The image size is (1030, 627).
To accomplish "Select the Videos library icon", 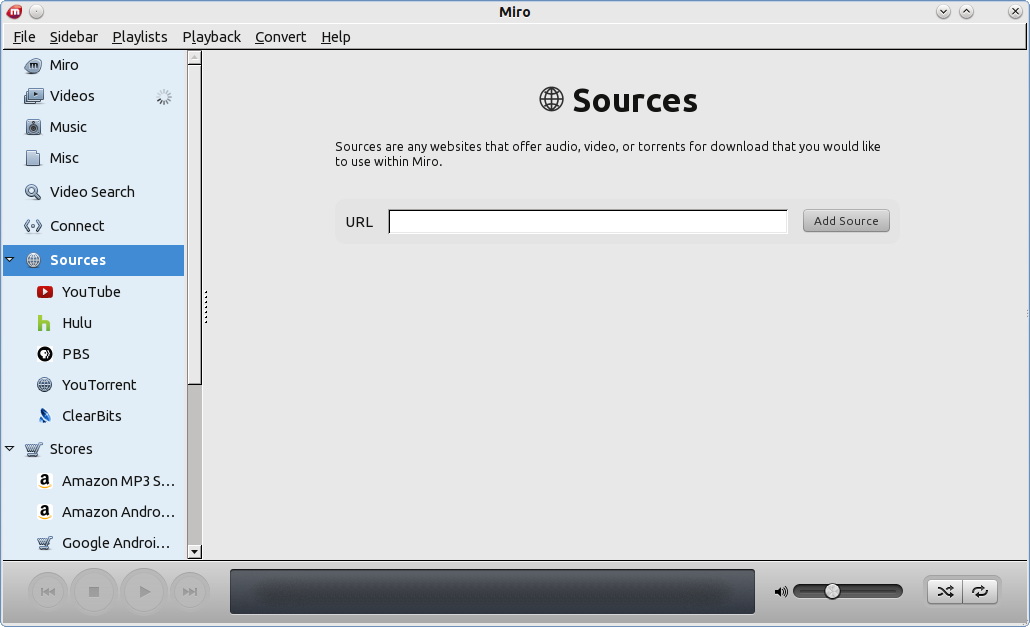I will [x=34, y=97].
